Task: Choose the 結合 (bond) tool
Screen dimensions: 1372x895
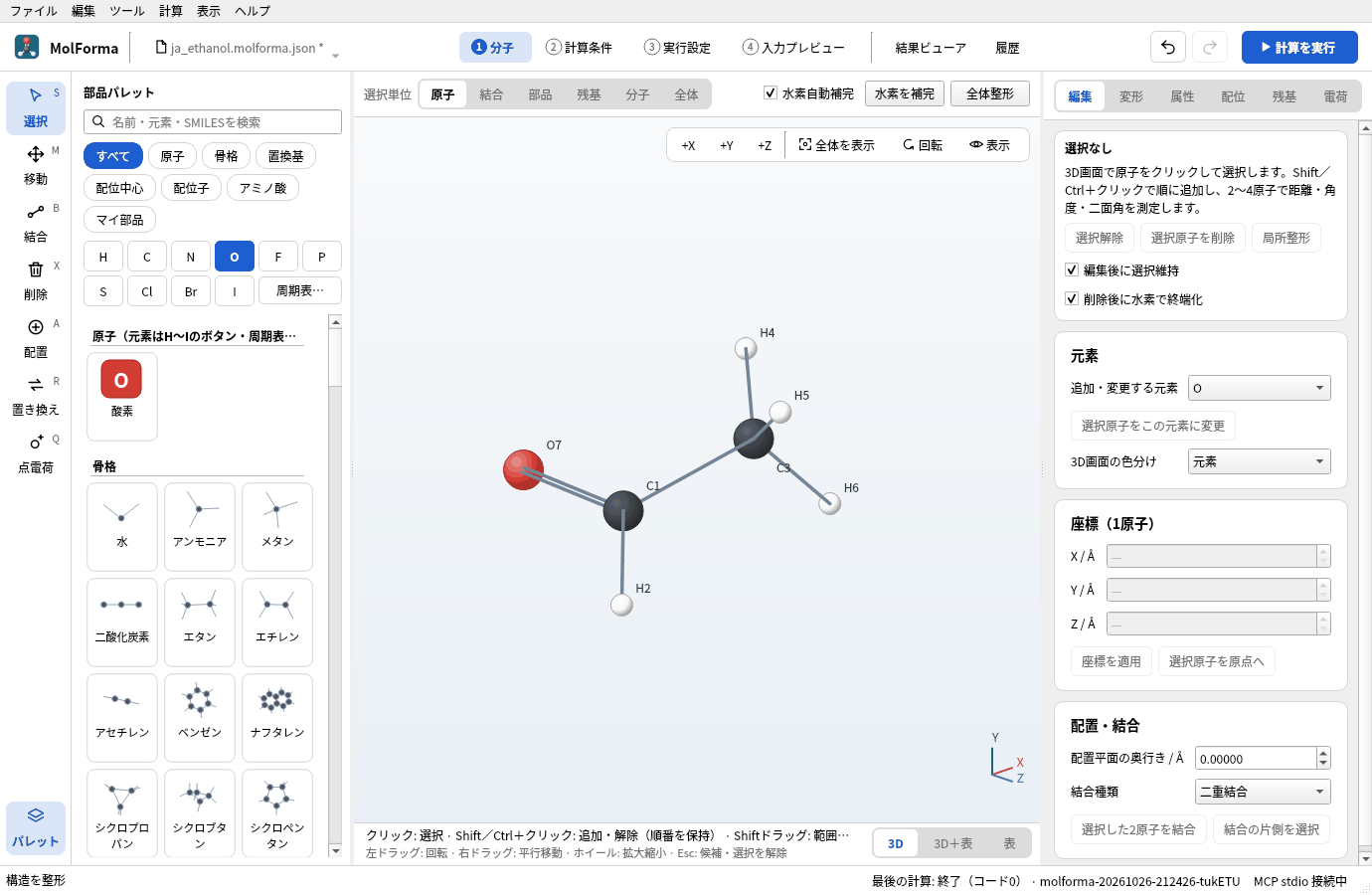Action: click(x=36, y=223)
